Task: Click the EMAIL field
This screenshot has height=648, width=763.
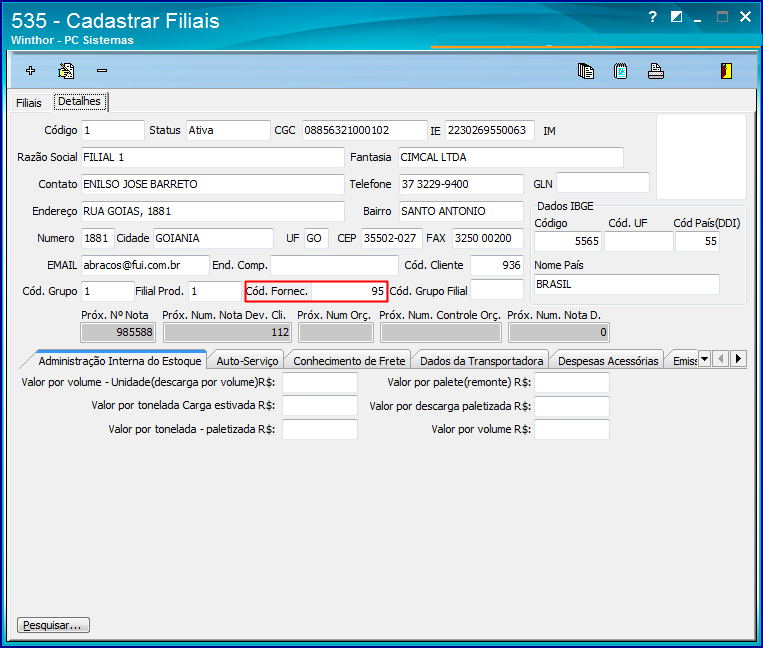Action: [145, 265]
